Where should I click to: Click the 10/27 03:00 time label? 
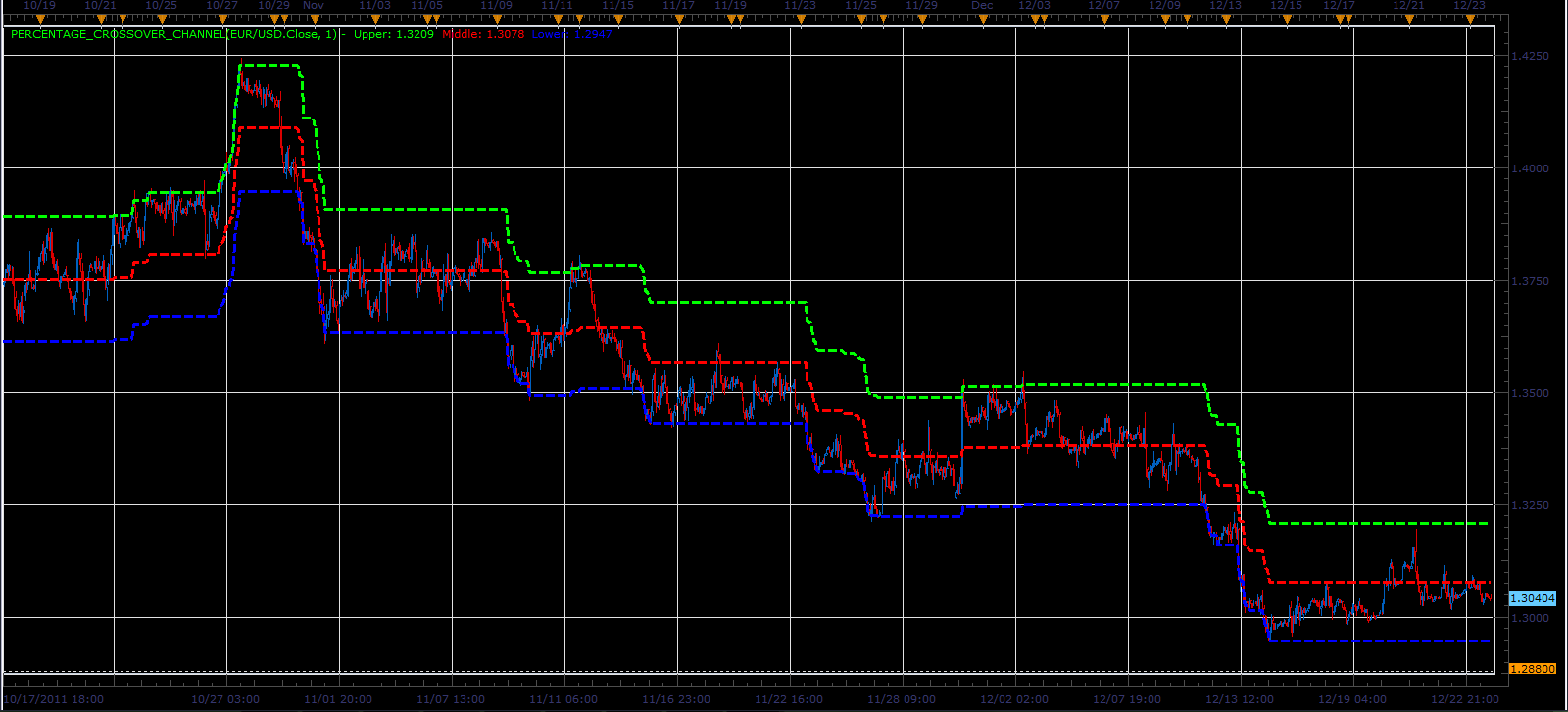pyautogui.click(x=225, y=699)
